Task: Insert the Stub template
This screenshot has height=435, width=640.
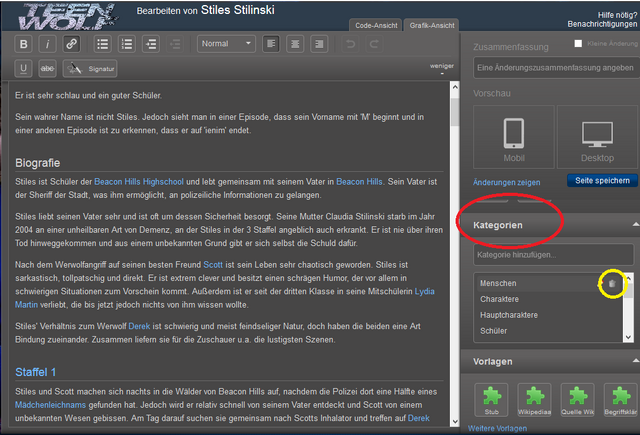Action: coord(491,400)
